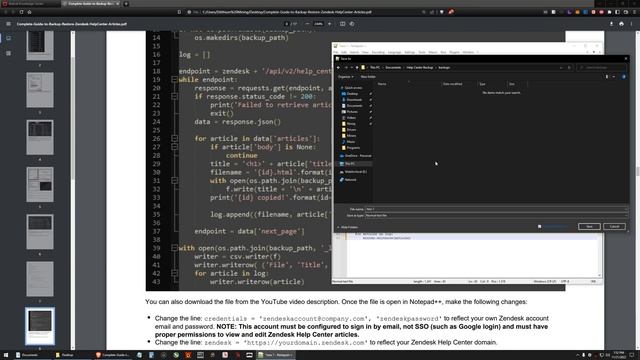Image resolution: width=640 pixels, height=360 pixels.
Task: Open the Save as type combo box
Action: click(496, 215)
